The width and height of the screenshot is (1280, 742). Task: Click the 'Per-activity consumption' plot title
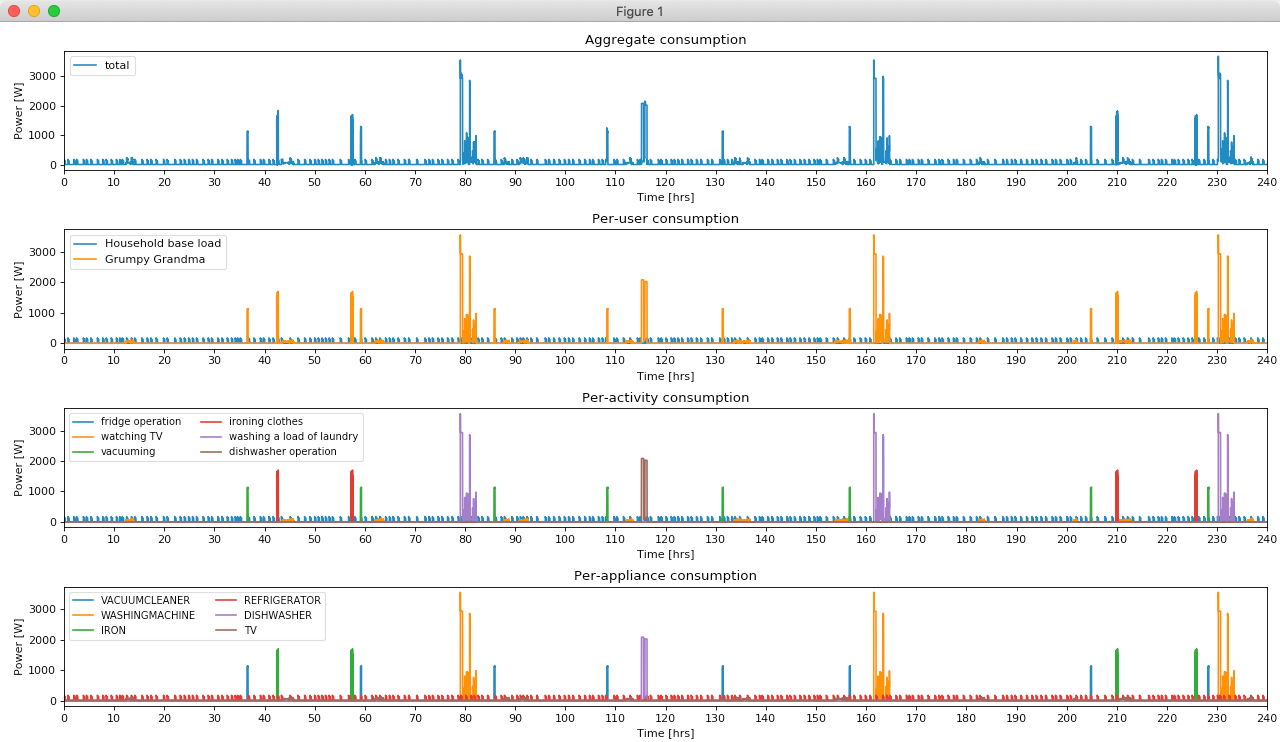pos(665,398)
